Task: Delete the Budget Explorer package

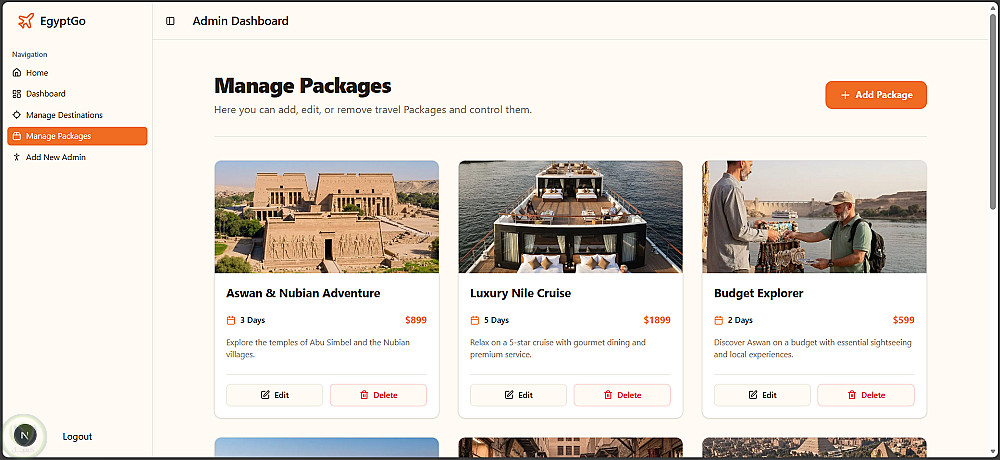Action: (866, 395)
